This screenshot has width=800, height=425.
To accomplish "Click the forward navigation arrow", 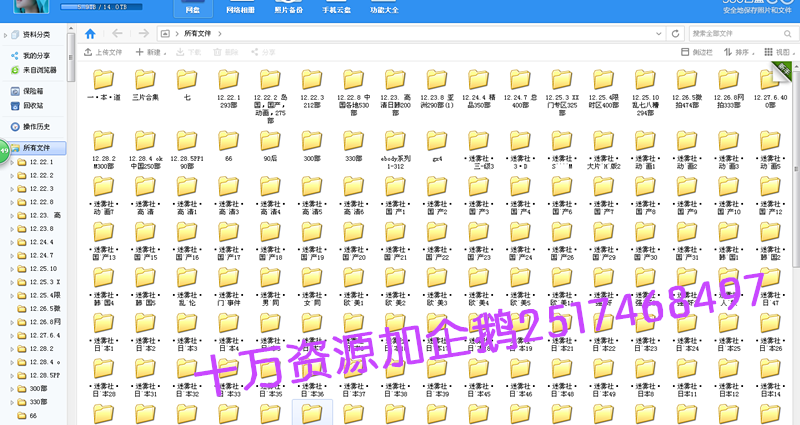I will 144,34.
